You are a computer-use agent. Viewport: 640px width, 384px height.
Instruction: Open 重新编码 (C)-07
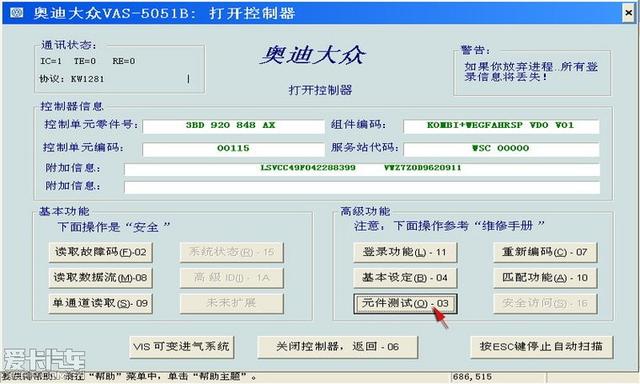[545, 252]
